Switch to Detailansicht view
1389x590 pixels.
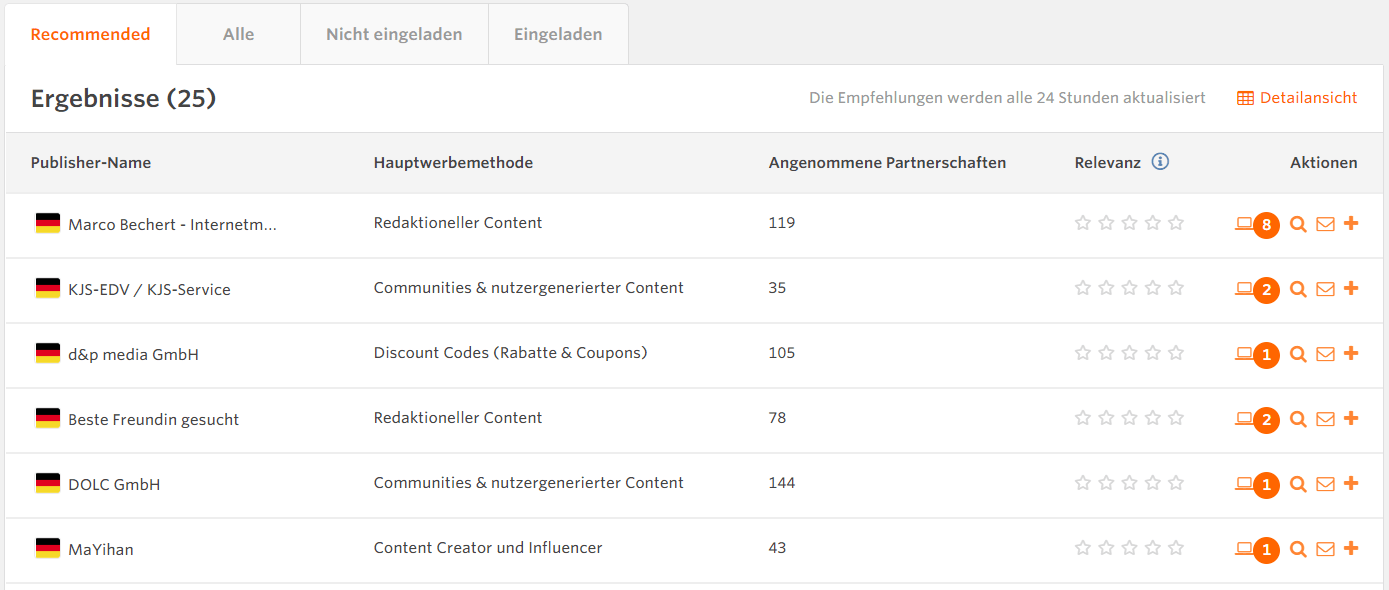[1297, 98]
